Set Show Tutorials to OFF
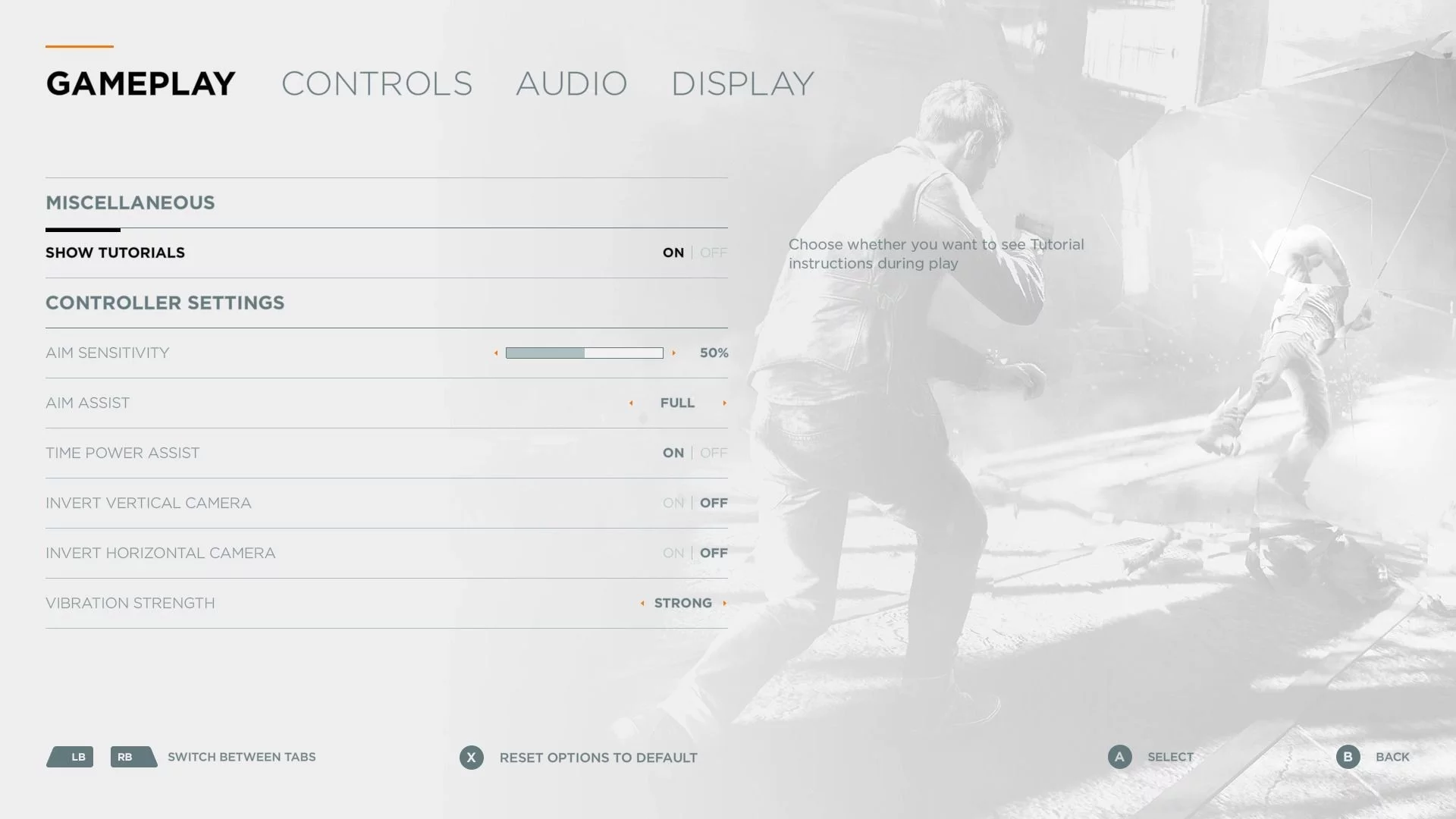This screenshot has width=1456, height=819. point(714,253)
